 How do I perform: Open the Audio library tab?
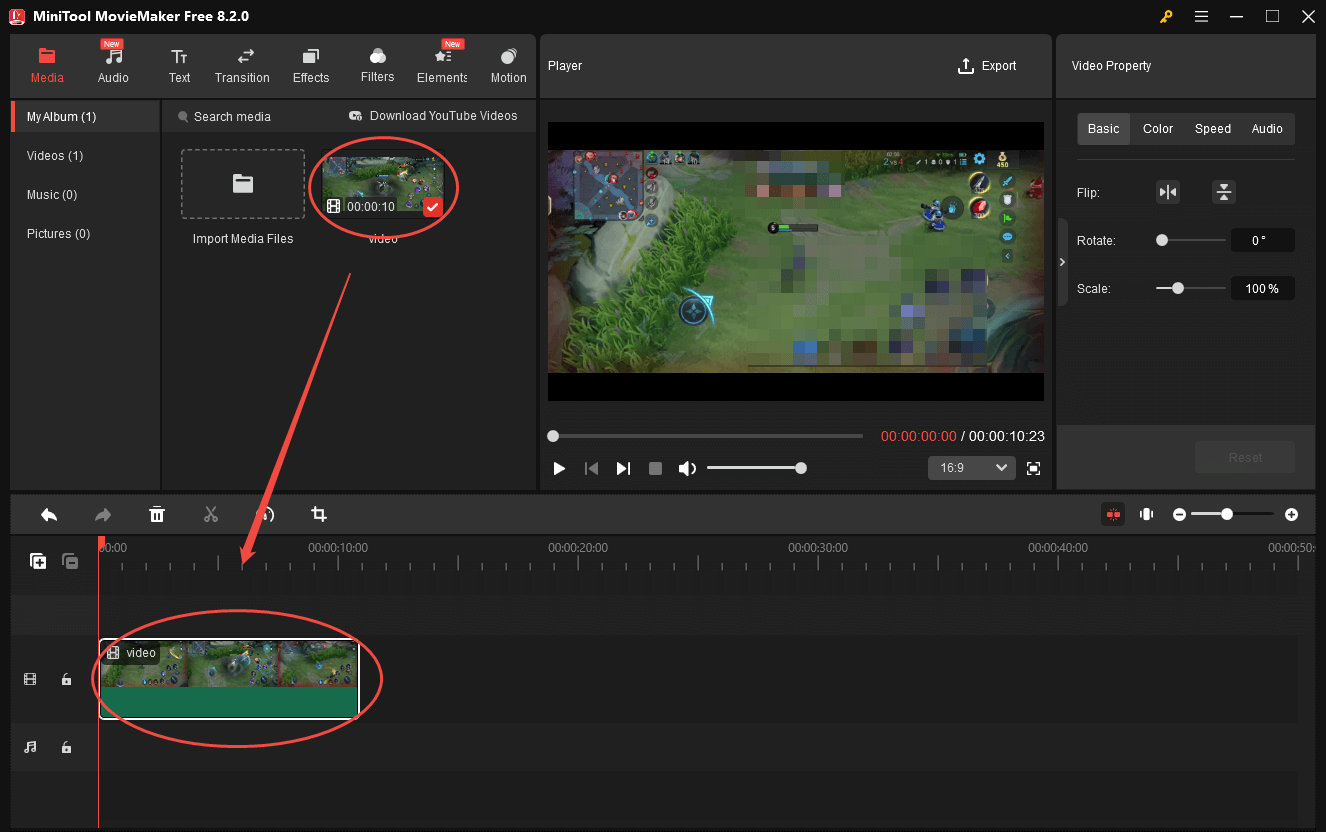coord(113,65)
